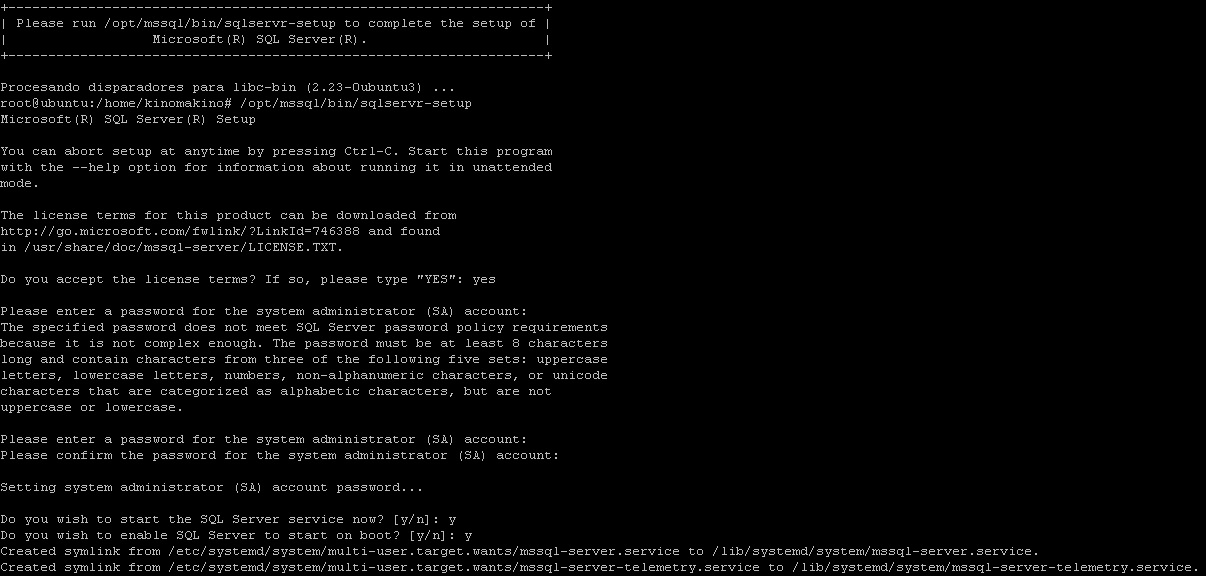Click the /opt/mssql/bin/sqlservr-setup command at the prompt
The width and height of the screenshot is (1206, 576).
[x=356, y=103]
